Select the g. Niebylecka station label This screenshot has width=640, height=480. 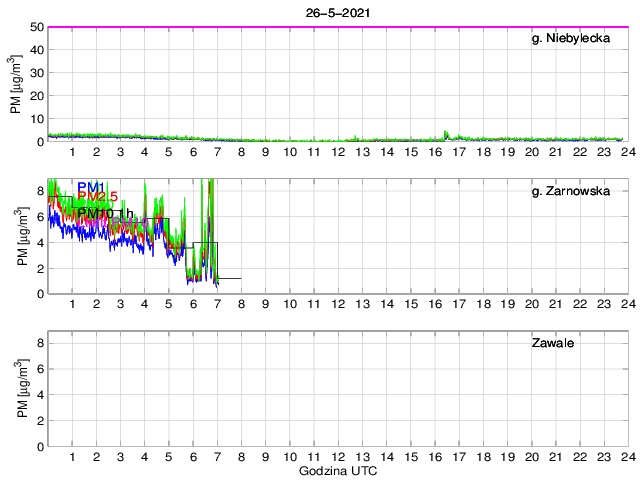(x=571, y=38)
